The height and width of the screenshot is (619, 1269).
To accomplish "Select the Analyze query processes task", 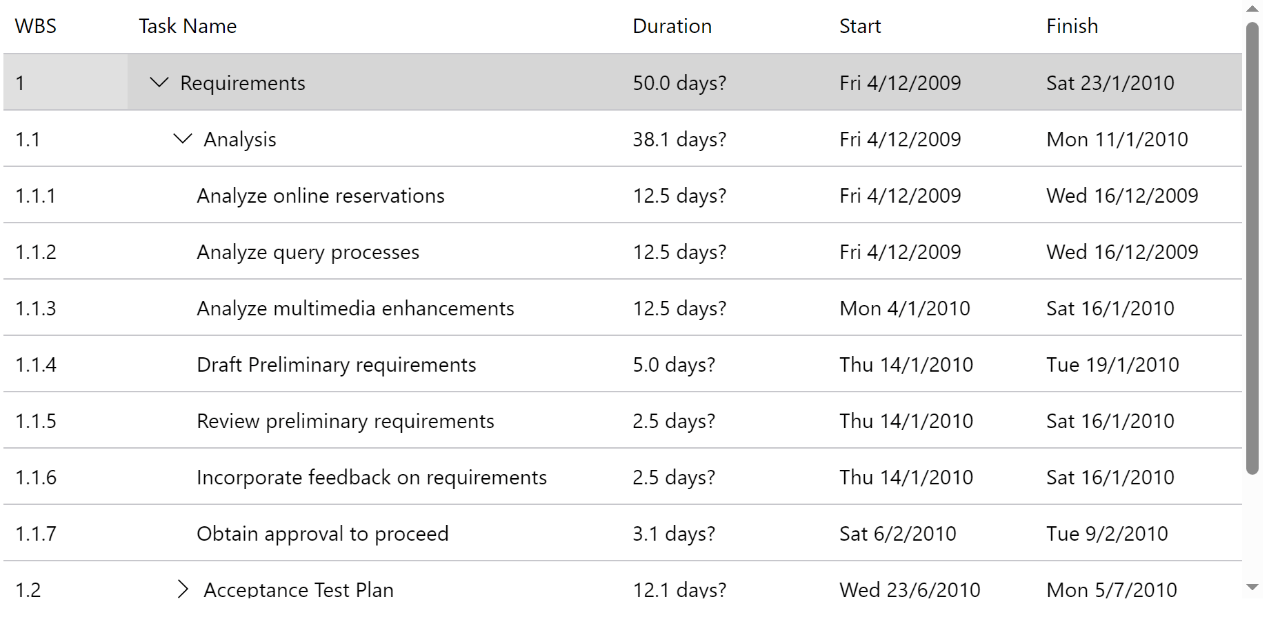I will [x=308, y=252].
